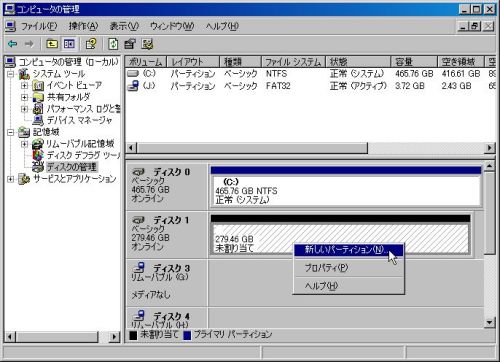
Task: Click the (C:) volume drive icon in list
Action: click(x=133, y=73)
